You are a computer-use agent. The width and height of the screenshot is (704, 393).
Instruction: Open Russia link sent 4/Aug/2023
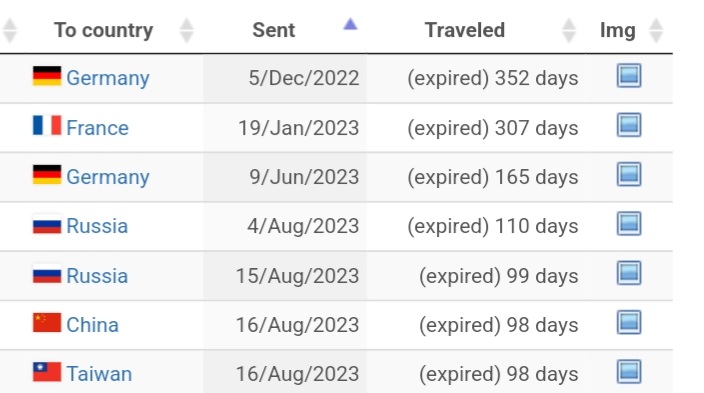(x=97, y=226)
